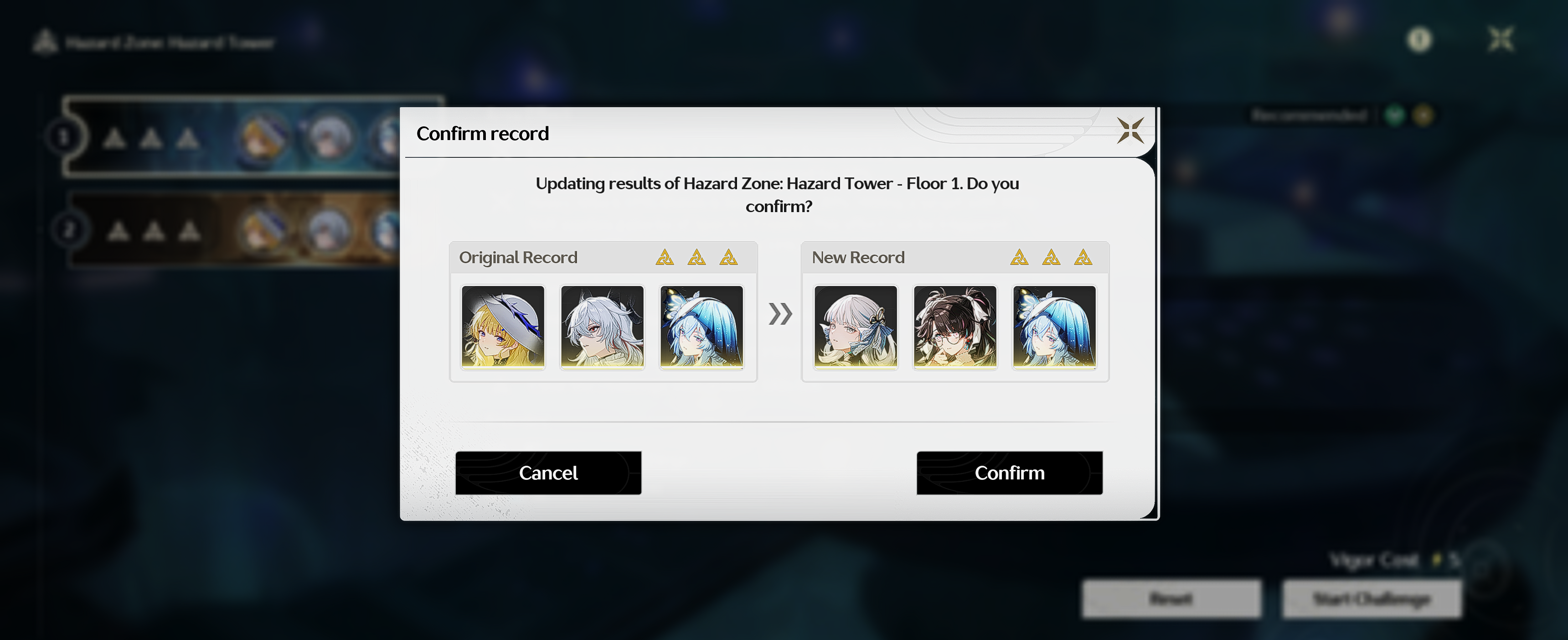Click the Cancel button

(x=548, y=473)
